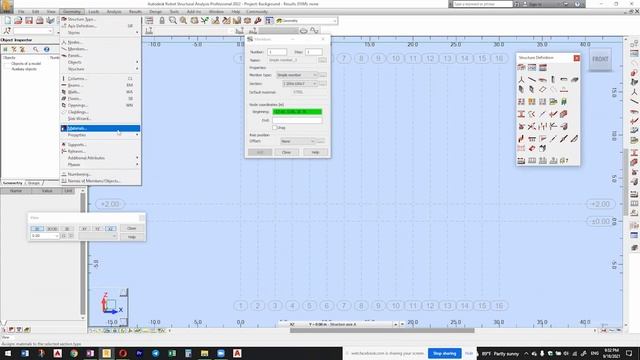Choose Materials in the Geometry menu
The image size is (640, 360).
coord(100,128)
